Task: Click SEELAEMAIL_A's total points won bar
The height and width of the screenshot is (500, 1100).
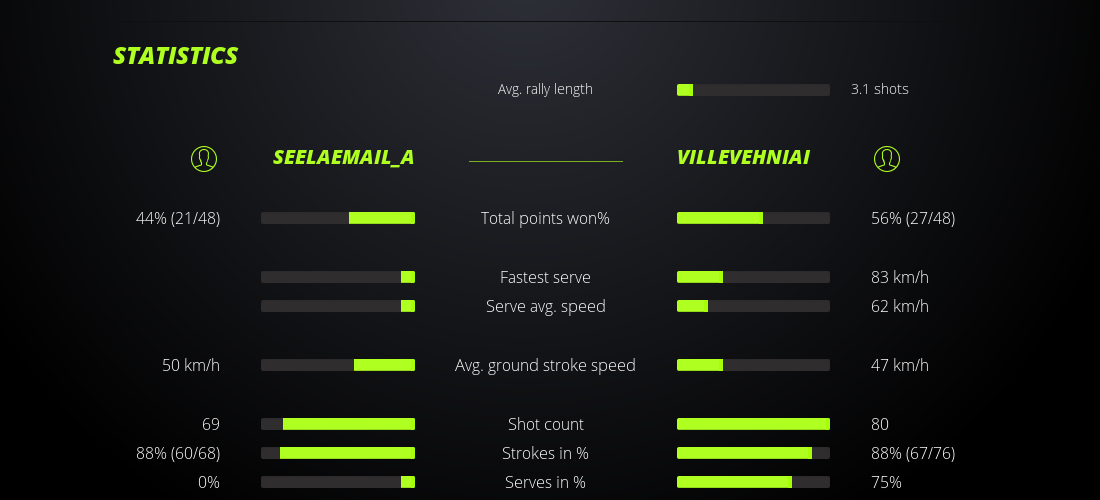Action: (x=338, y=218)
